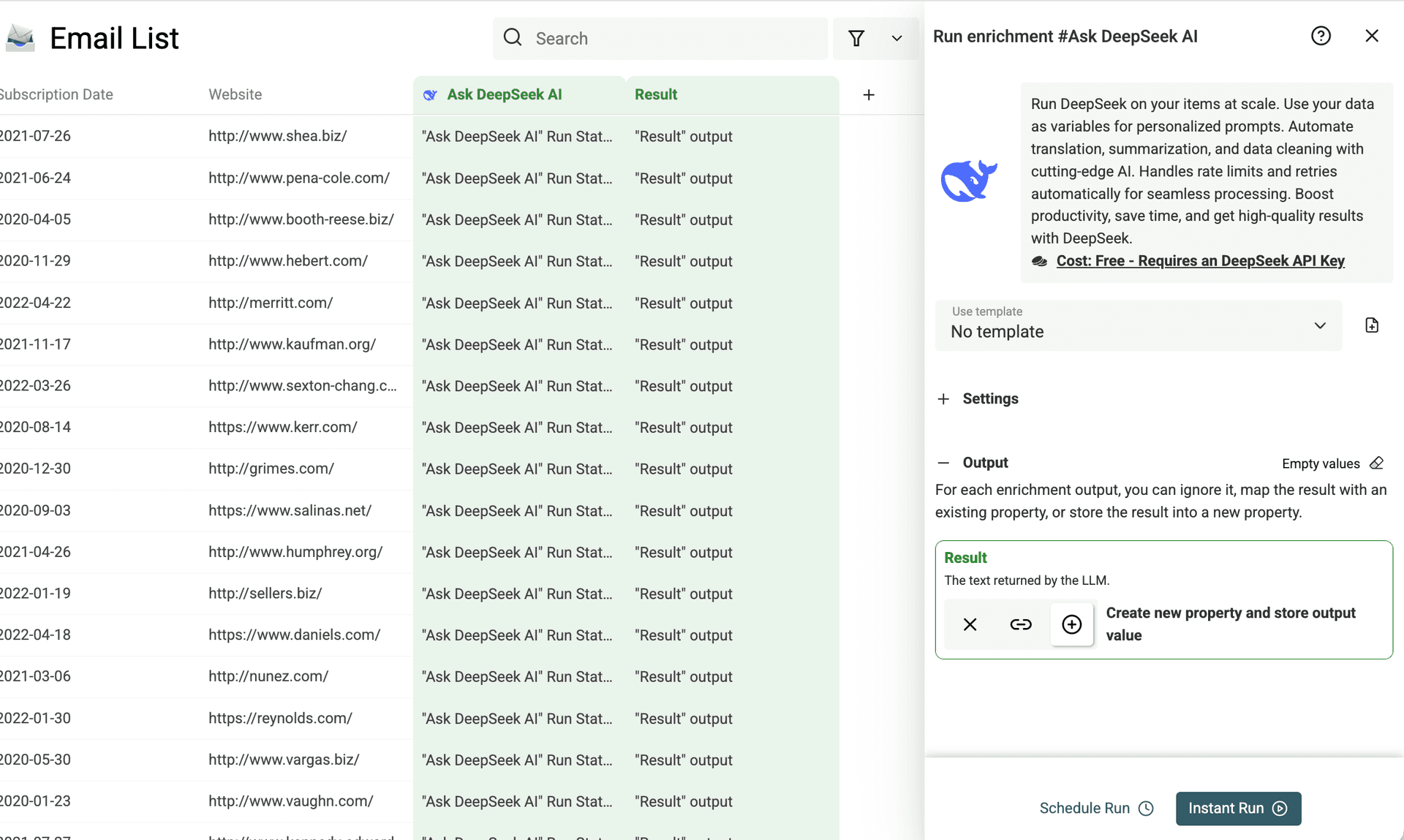
Task: Add a new column with the plus icon
Action: coord(869,95)
